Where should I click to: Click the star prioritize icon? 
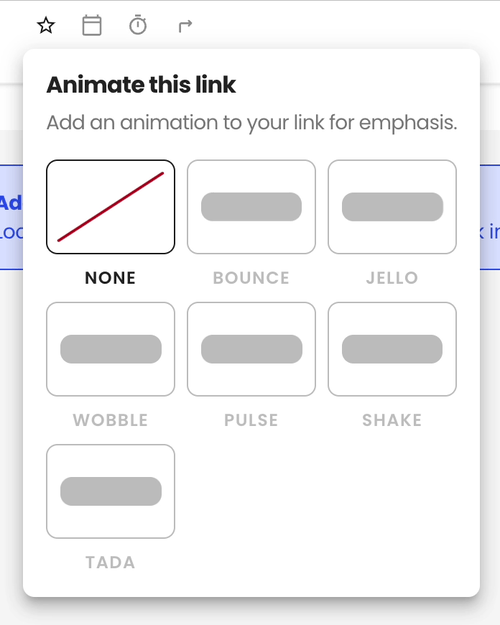click(46, 26)
